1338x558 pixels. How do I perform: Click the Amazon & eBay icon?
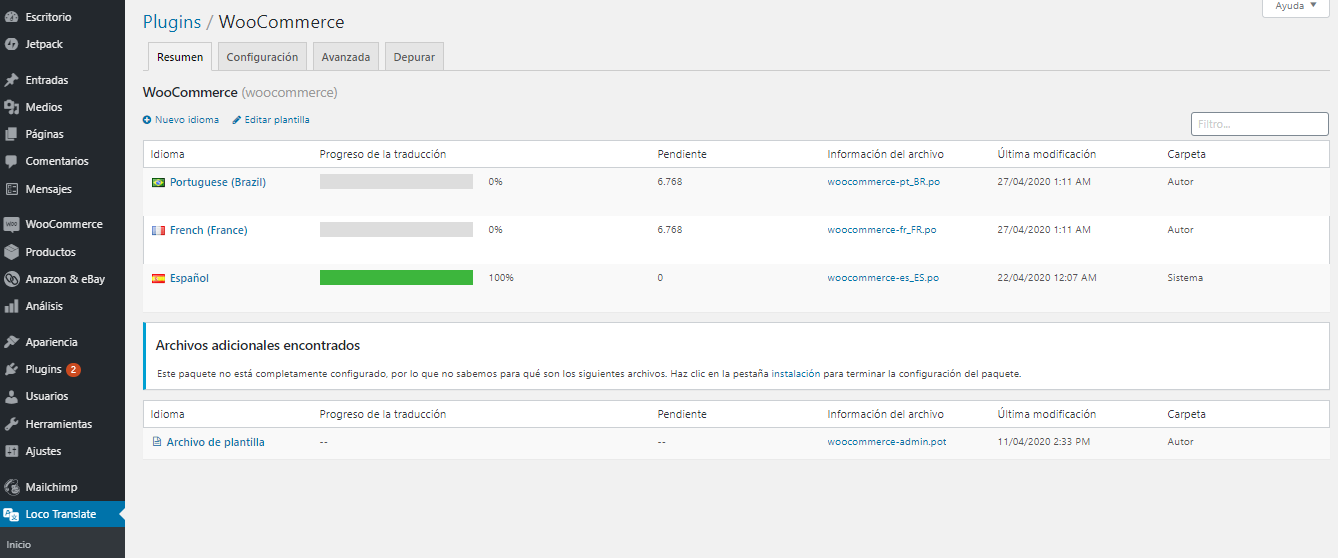tap(12, 280)
